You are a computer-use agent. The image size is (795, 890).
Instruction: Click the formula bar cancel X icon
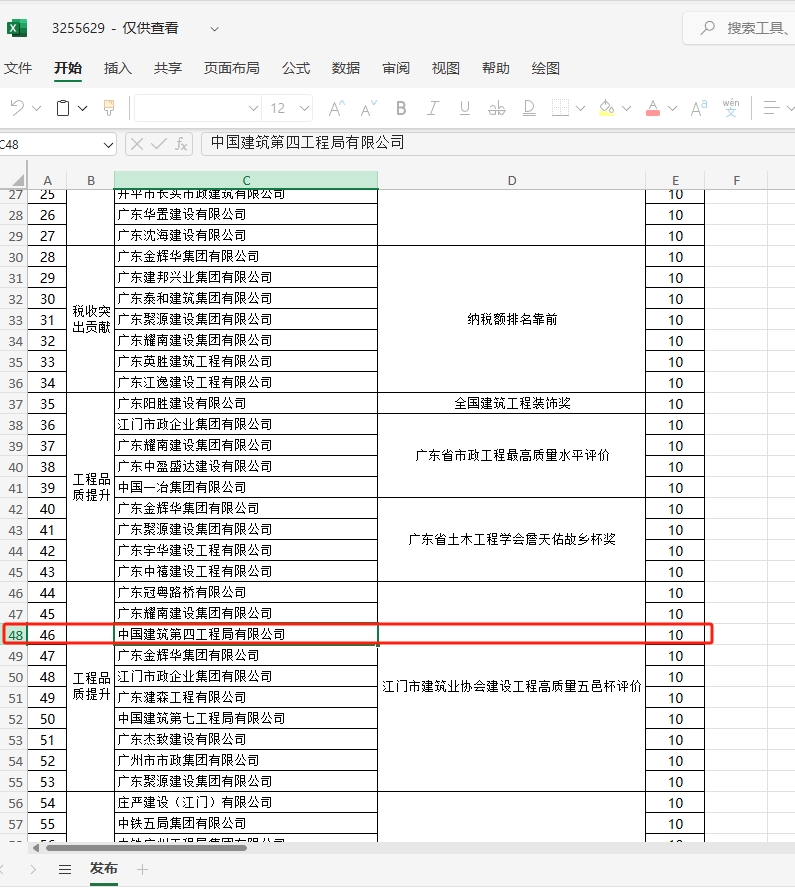(137, 144)
